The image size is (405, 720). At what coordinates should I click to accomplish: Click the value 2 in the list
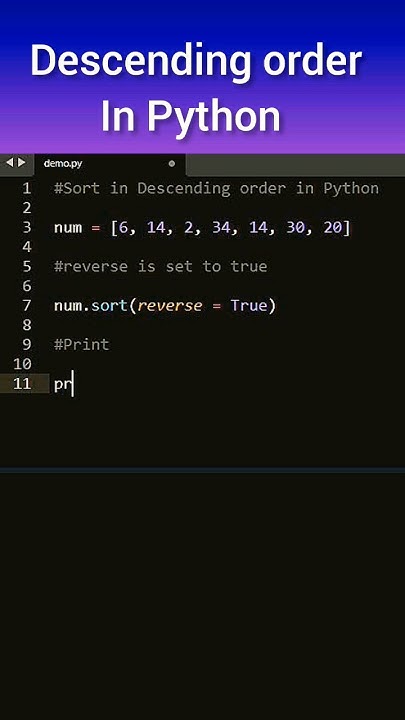tap(188, 227)
